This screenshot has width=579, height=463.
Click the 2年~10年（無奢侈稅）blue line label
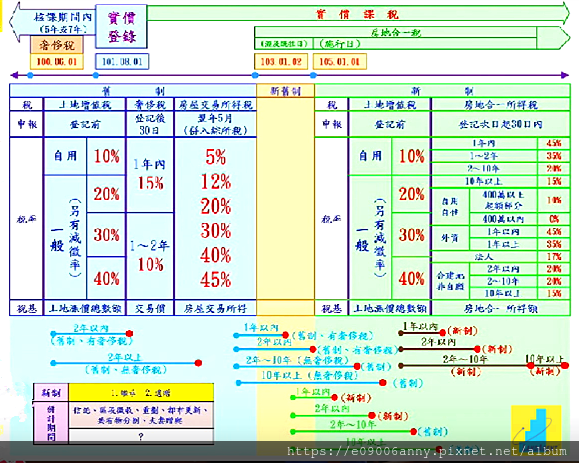[297, 360]
